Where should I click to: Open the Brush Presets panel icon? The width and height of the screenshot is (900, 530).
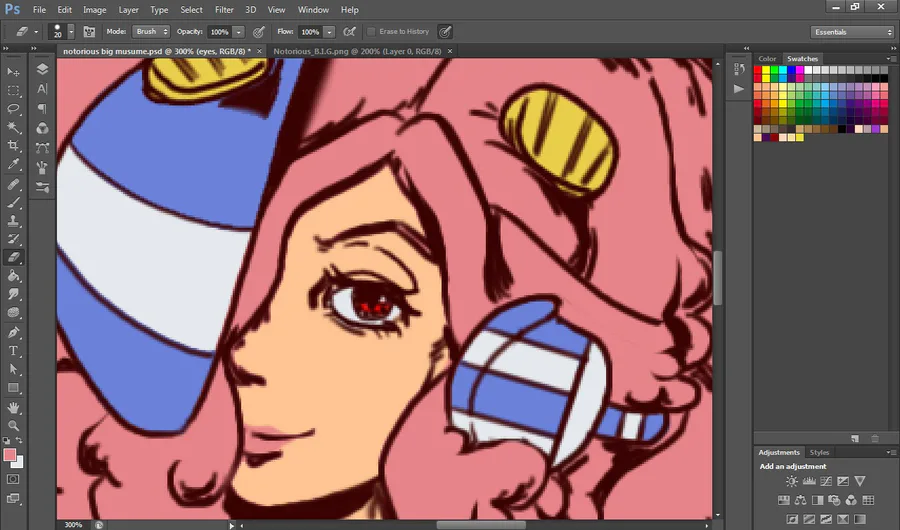[42, 188]
